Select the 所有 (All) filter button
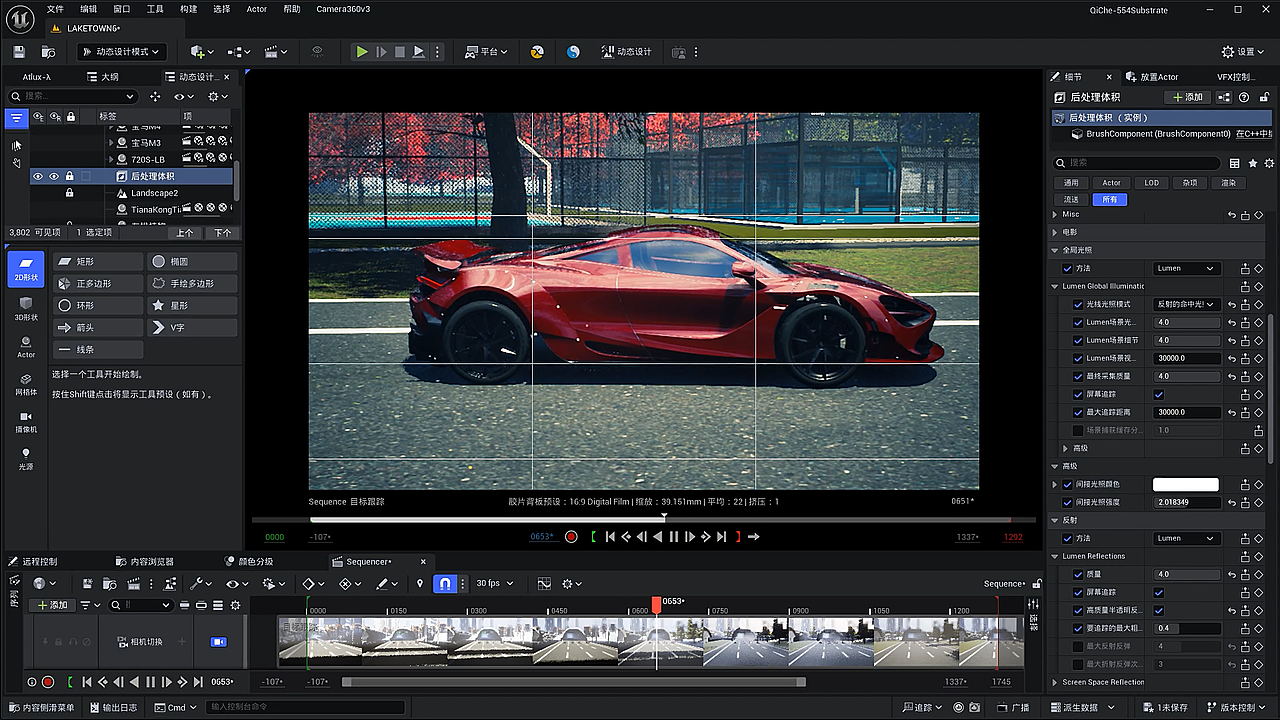Screen dimensions: 1280x720 pos(1110,199)
